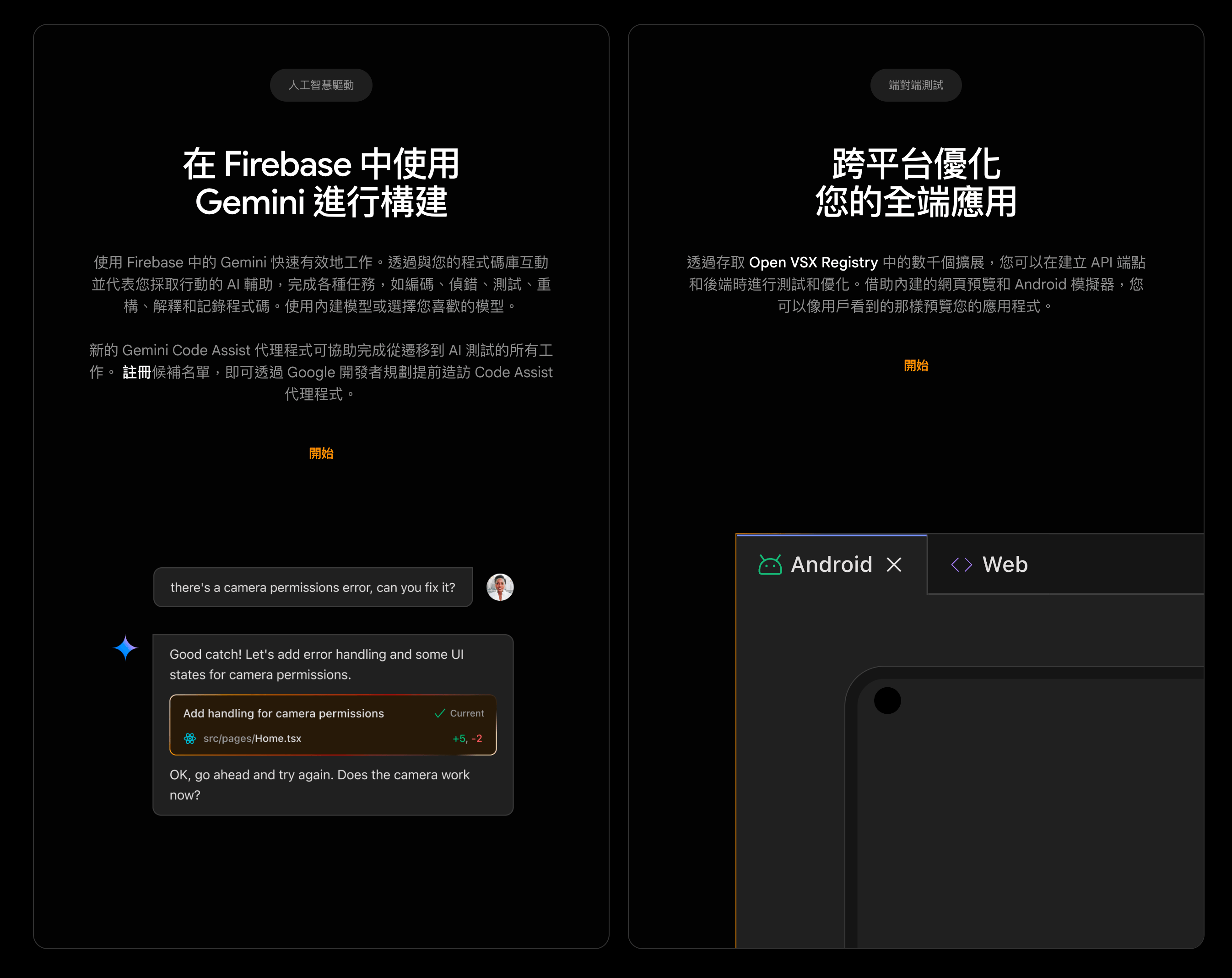1232x978 pixels.
Task: Click the Current checkmark icon
Action: coord(439,713)
